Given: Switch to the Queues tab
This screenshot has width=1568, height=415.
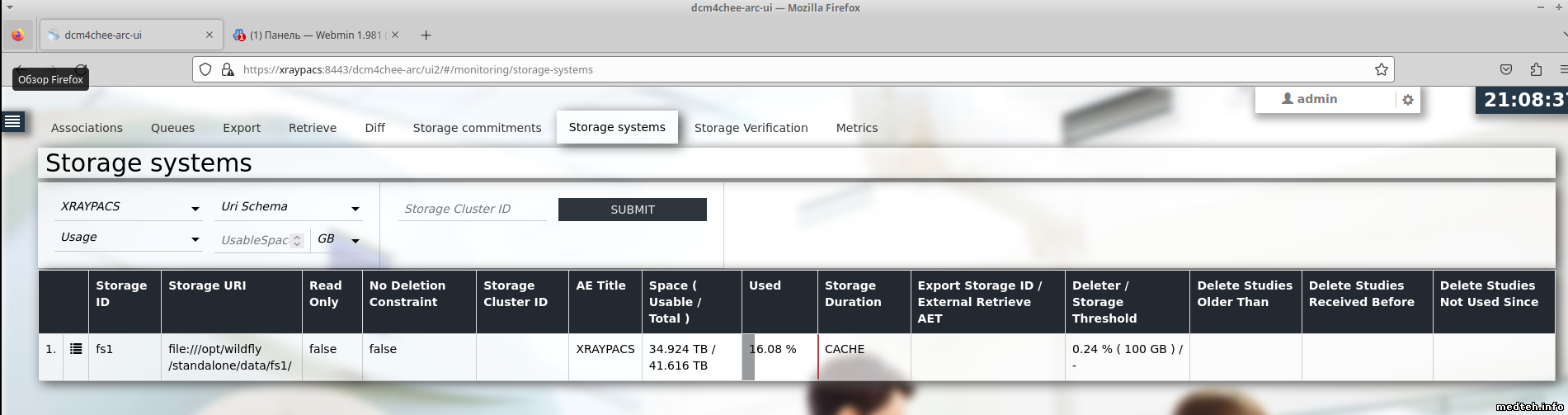Looking at the screenshot, I should 172,128.
